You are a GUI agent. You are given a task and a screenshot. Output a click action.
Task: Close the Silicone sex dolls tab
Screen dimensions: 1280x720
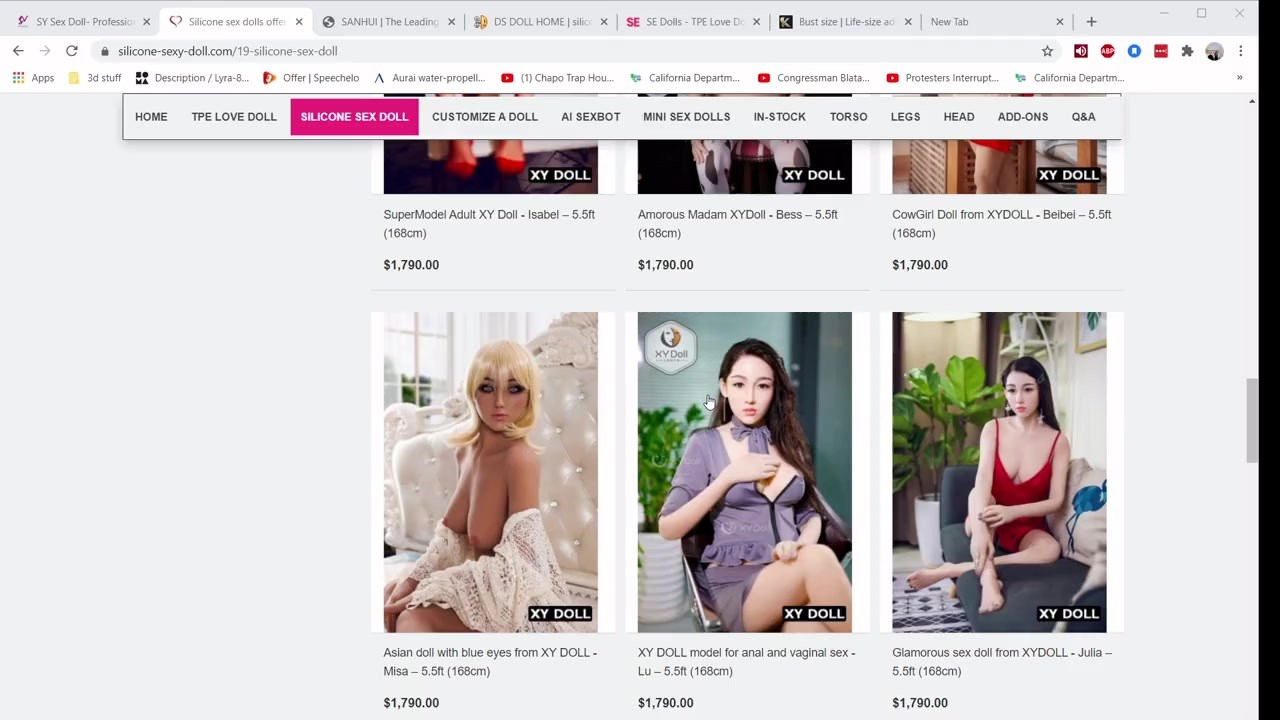[298, 21]
